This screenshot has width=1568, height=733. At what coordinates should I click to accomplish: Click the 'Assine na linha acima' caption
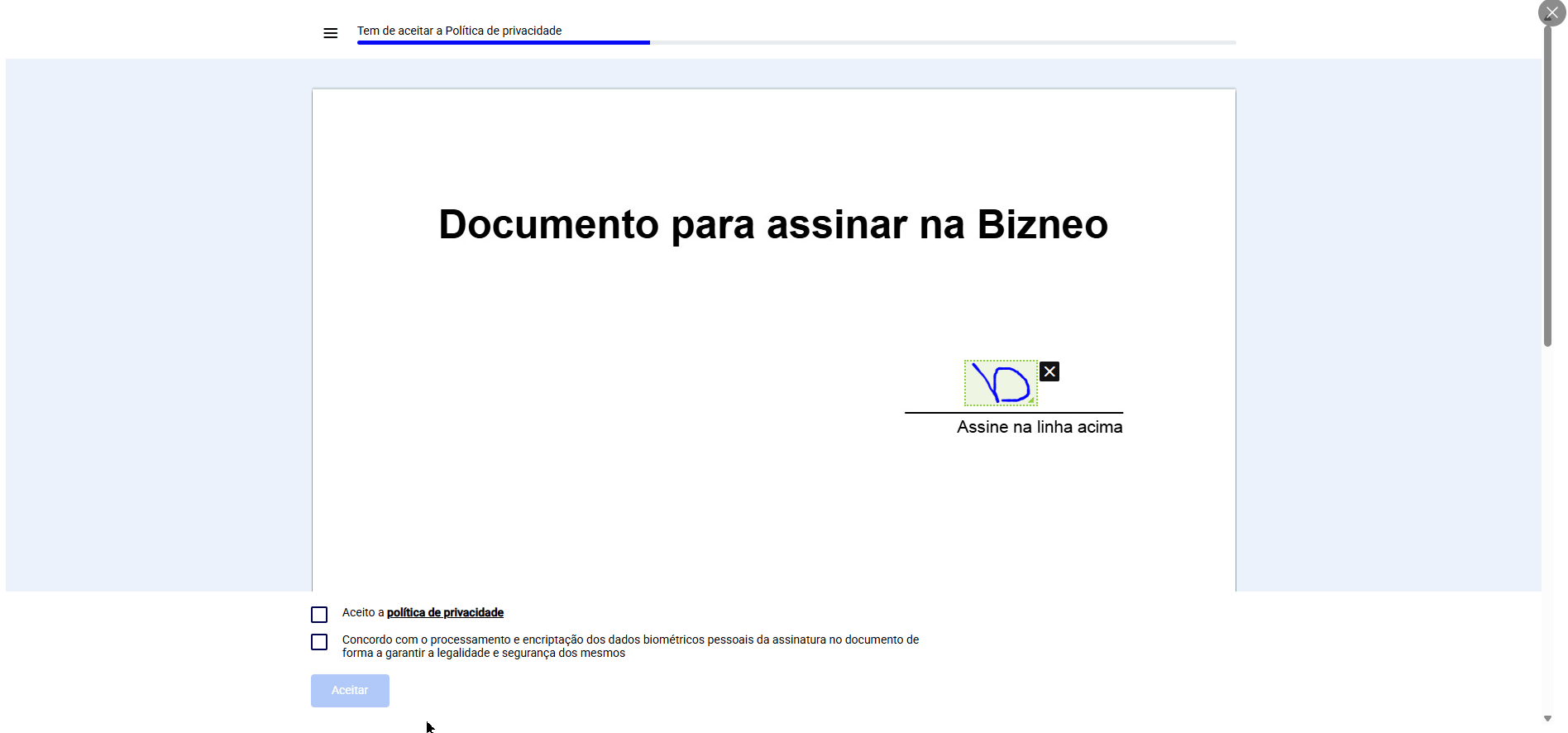click(1039, 427)
